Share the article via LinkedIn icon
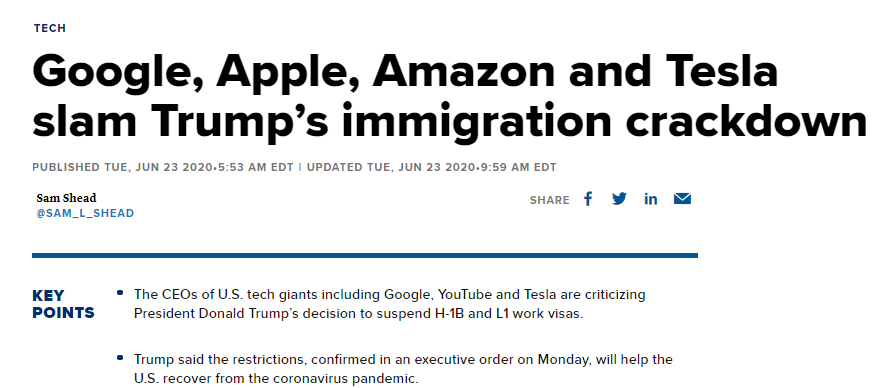 tap(650, 199)
